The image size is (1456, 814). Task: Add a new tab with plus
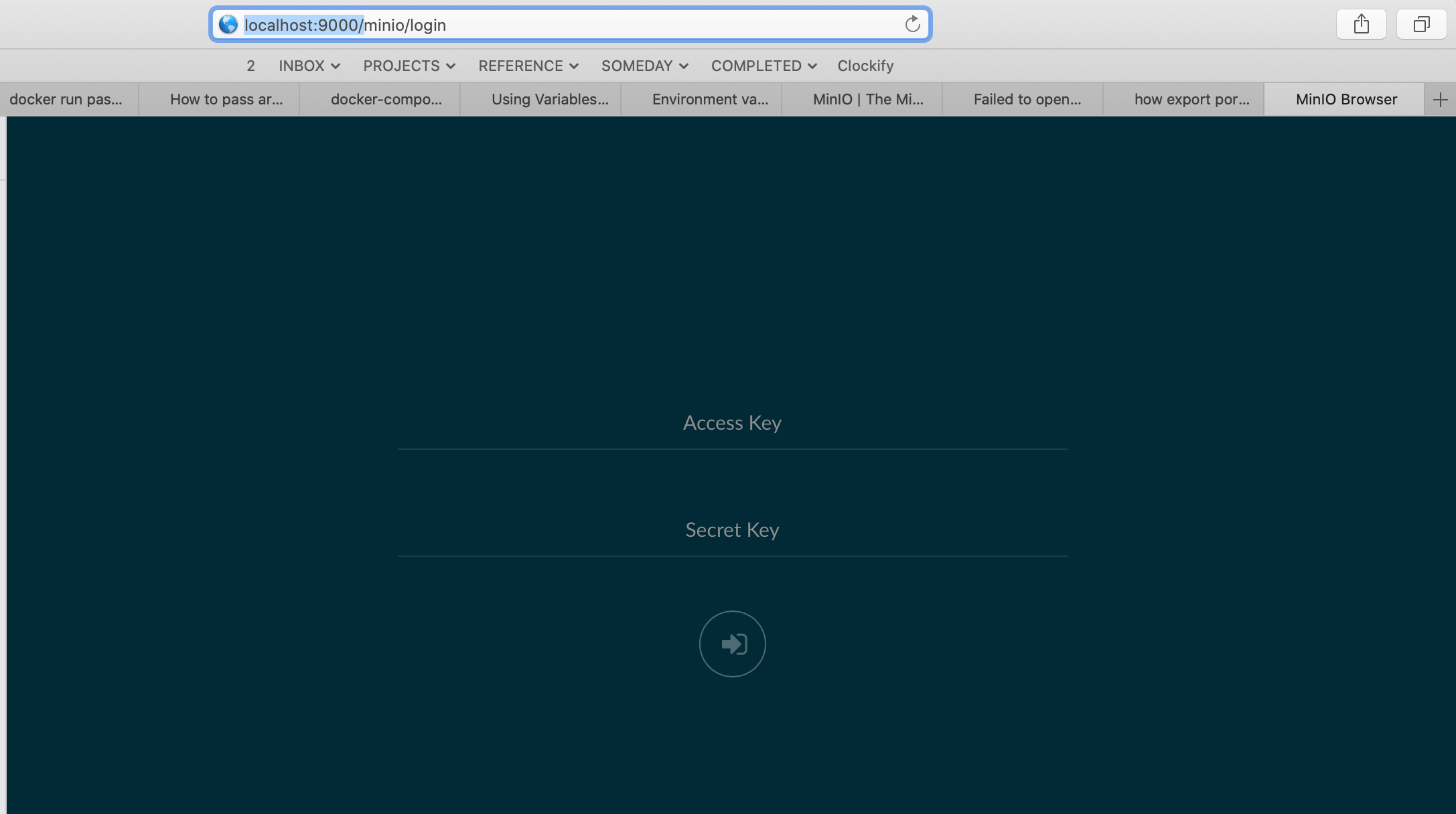coord(1440,100)
